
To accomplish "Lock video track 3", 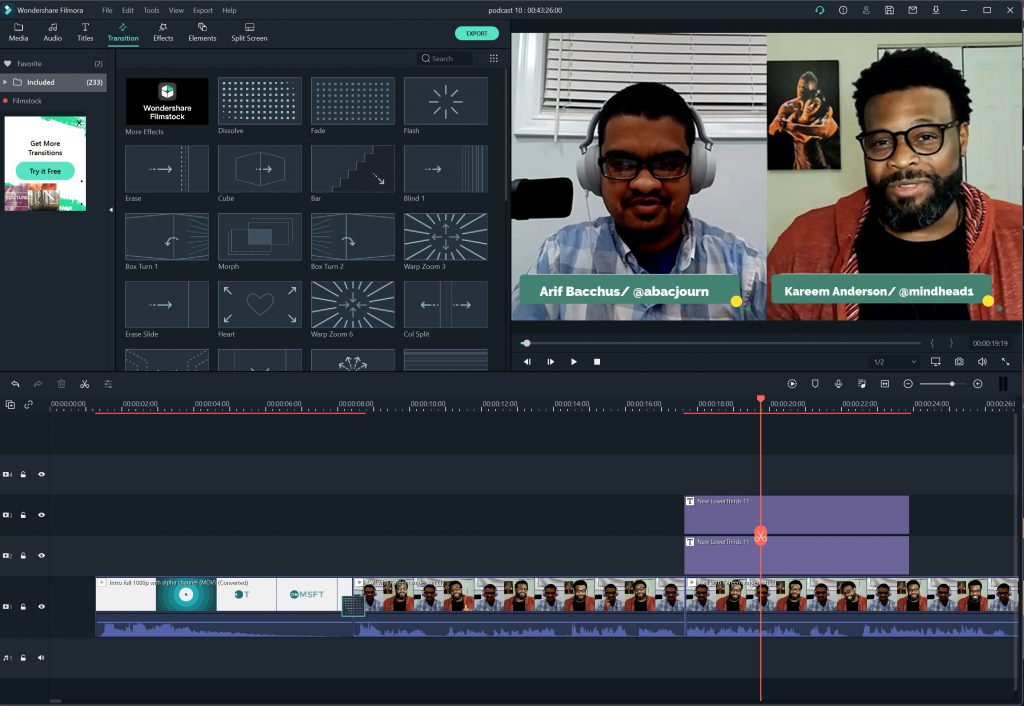I will [24, 515].
